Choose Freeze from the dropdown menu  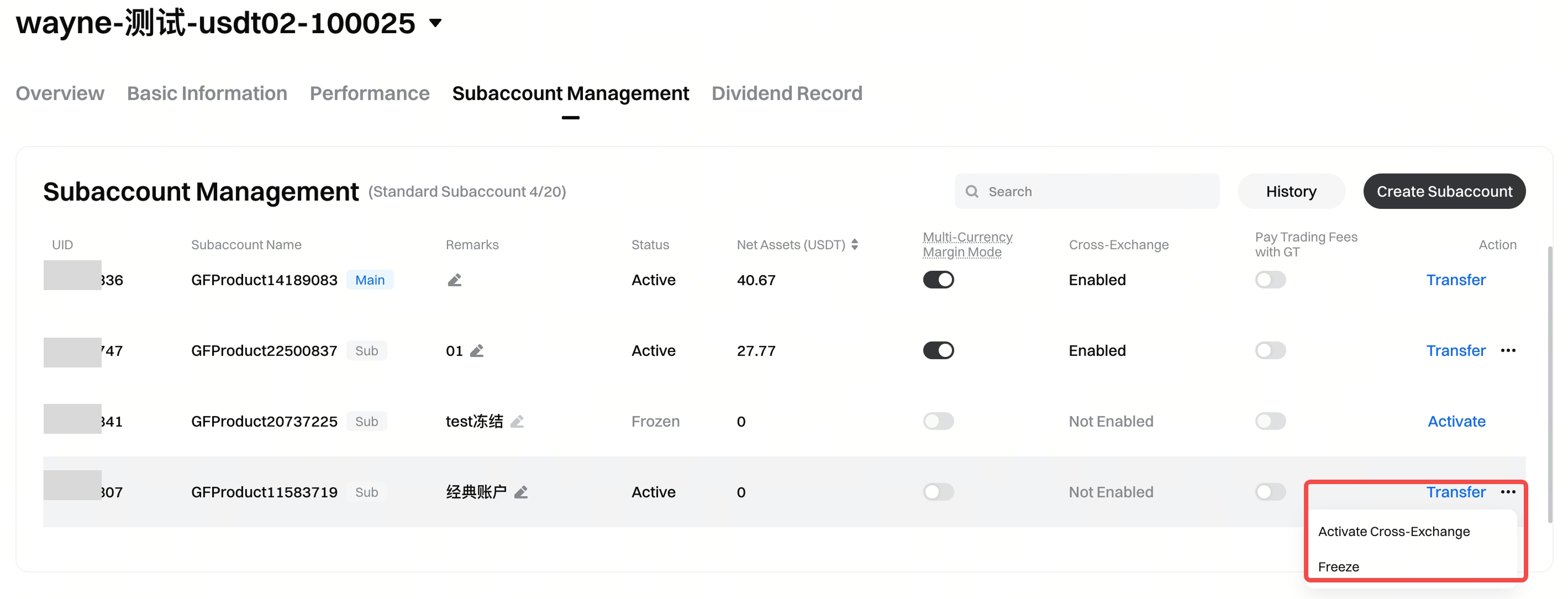[1338, 567]
